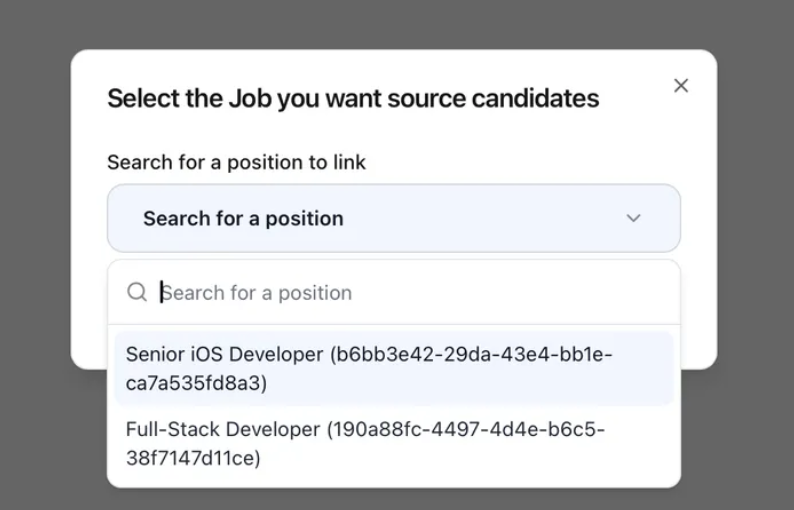The image size is (794, 510).
Task: Select the Senior iOS Developer position
Action: tap(393, 368)
